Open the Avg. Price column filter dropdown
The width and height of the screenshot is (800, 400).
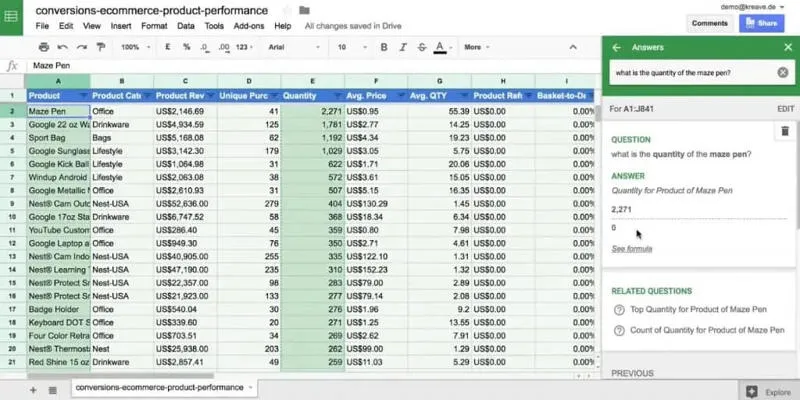coord(401,96)
